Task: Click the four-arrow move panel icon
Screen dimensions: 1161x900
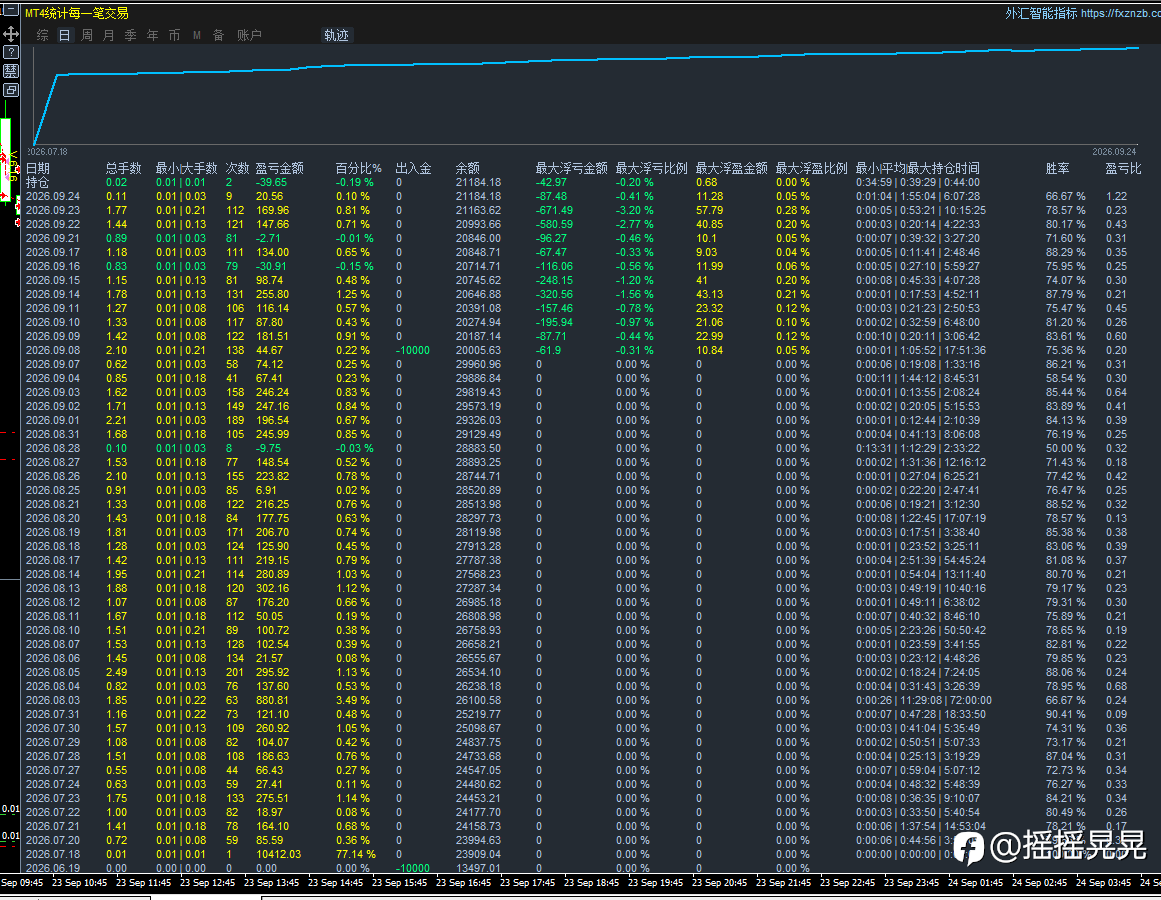Action: [x=10, y=33]
